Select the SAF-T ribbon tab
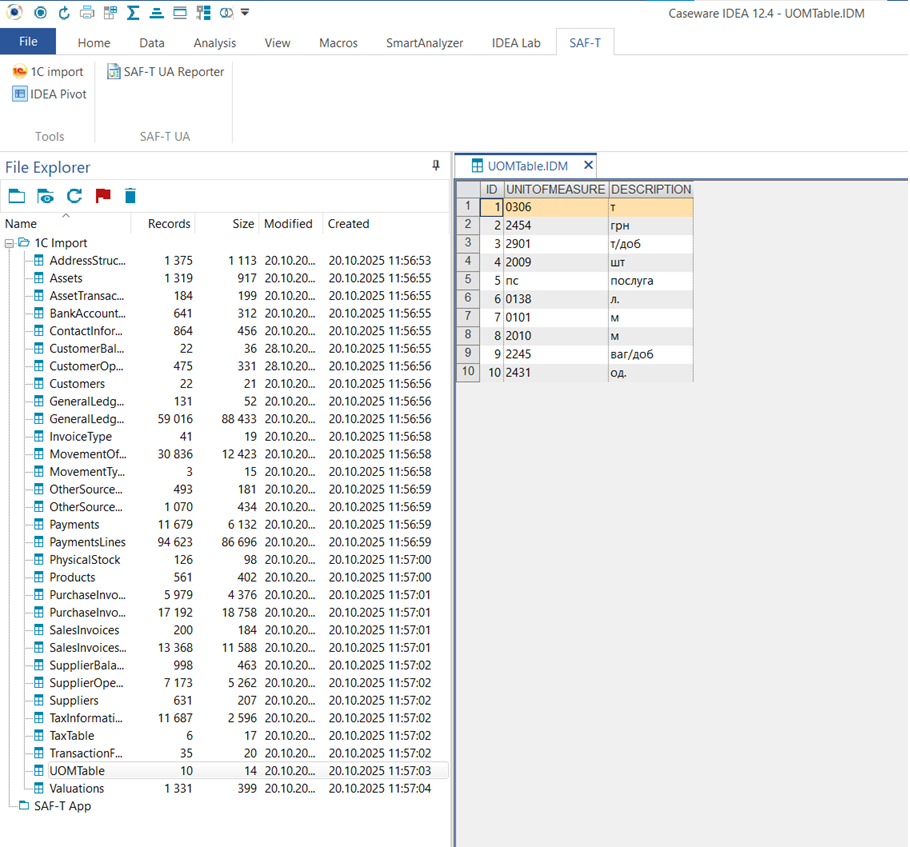The height and width of the screenshot is (847, 910). tap(585, 43)
